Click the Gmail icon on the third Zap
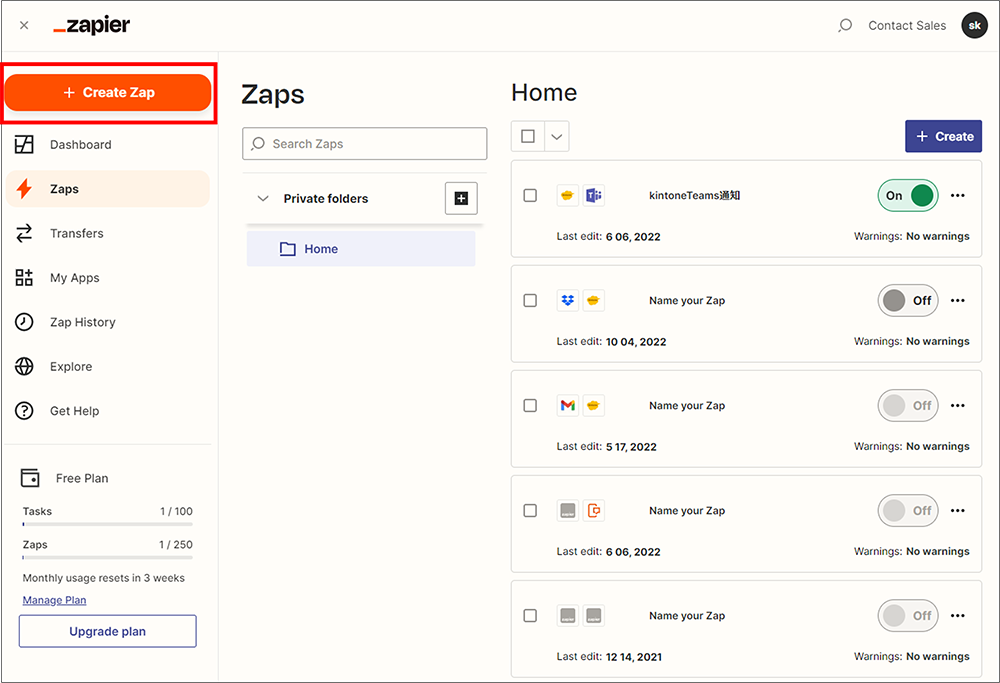1000x683 pixels. tap(568, 406)
